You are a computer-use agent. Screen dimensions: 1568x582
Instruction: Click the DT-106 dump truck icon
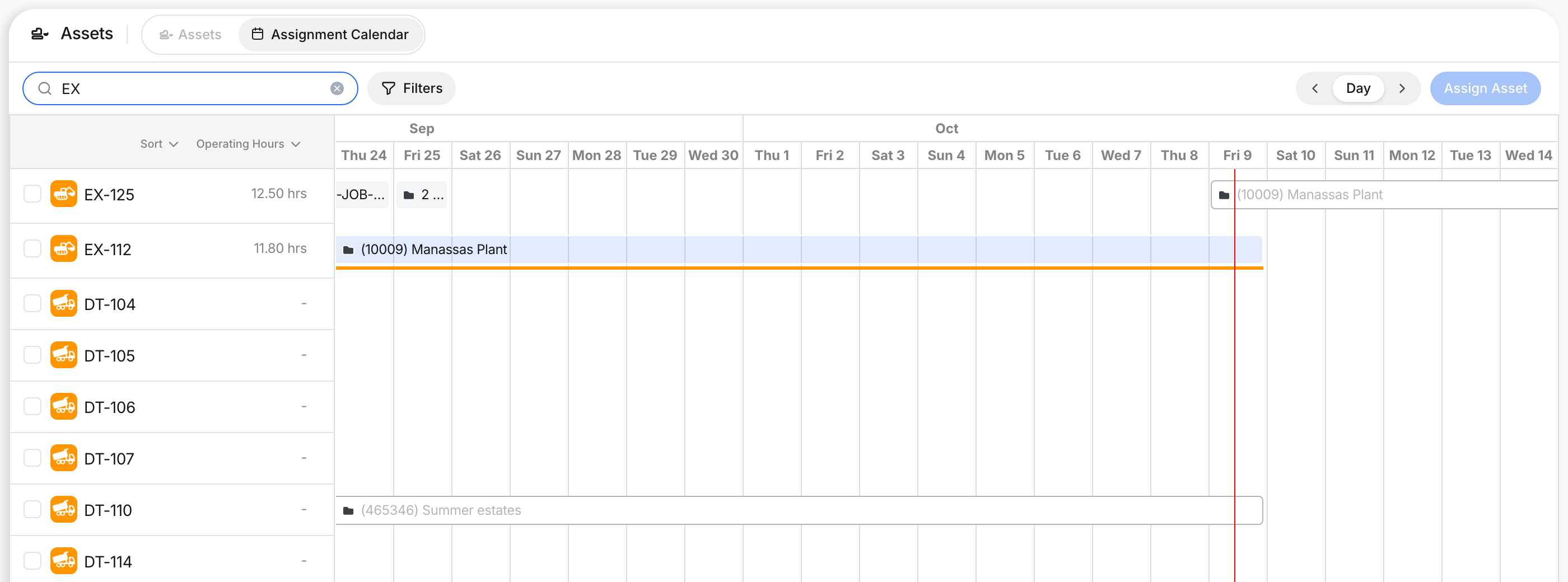click(64, 407)
